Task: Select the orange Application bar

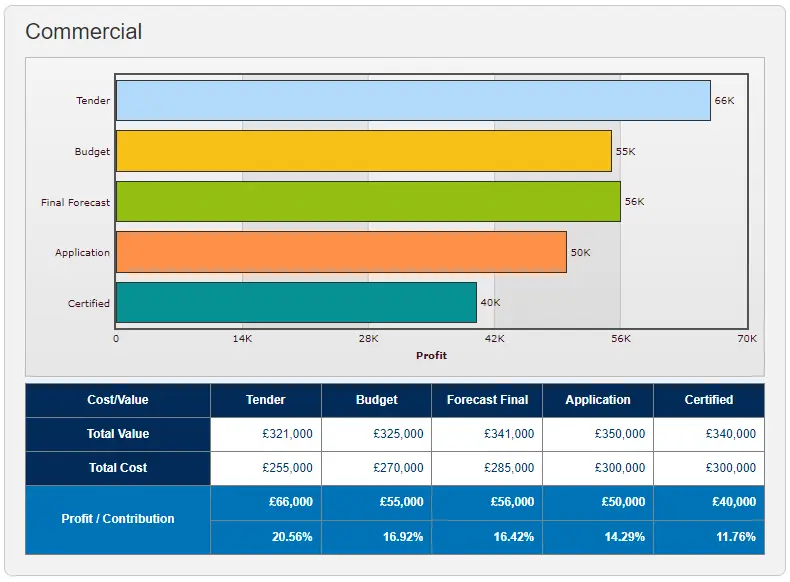Action: click(x=341, y=252)
